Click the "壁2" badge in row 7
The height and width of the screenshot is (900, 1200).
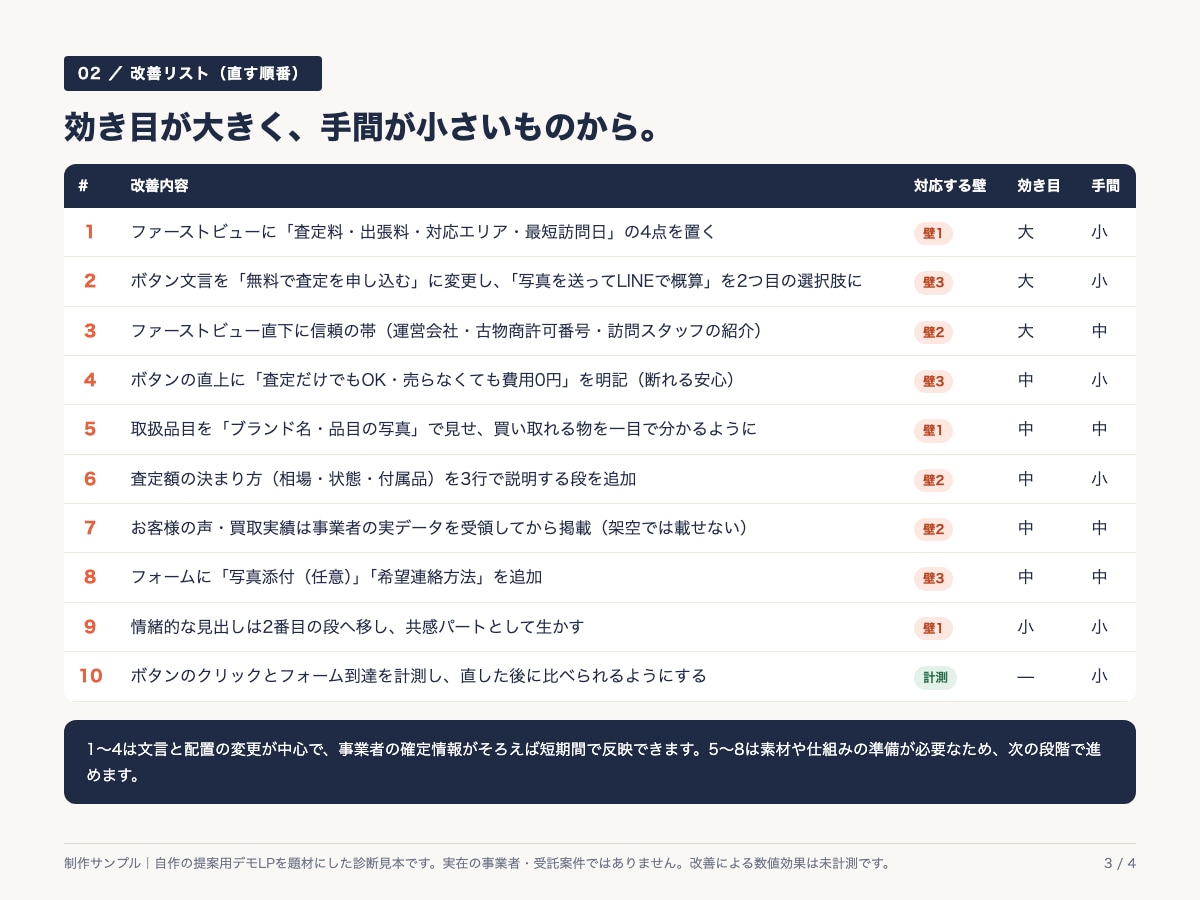pyautogui.click(x=933, y=529)
